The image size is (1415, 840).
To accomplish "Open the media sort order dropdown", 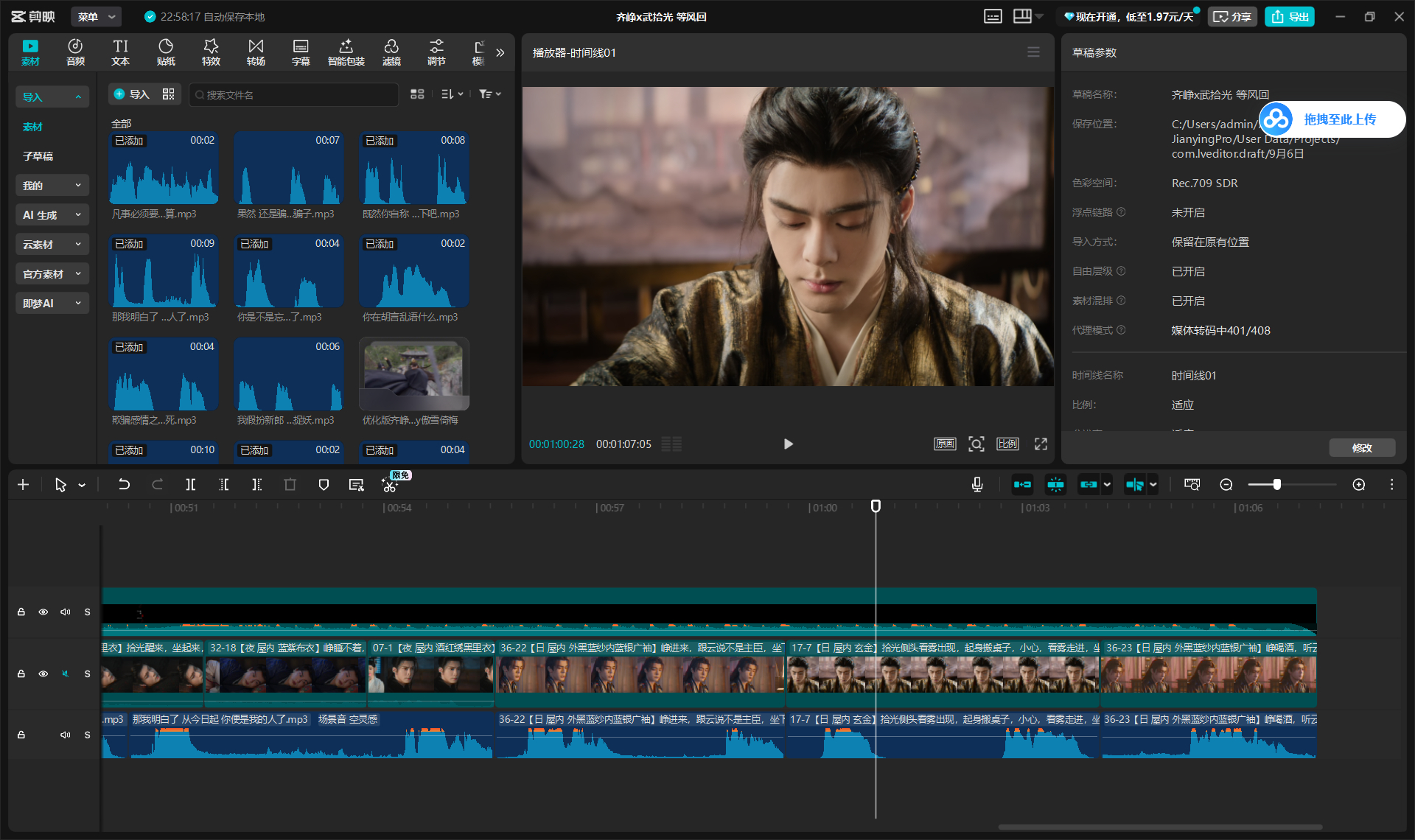I will (x=453, y=94).
